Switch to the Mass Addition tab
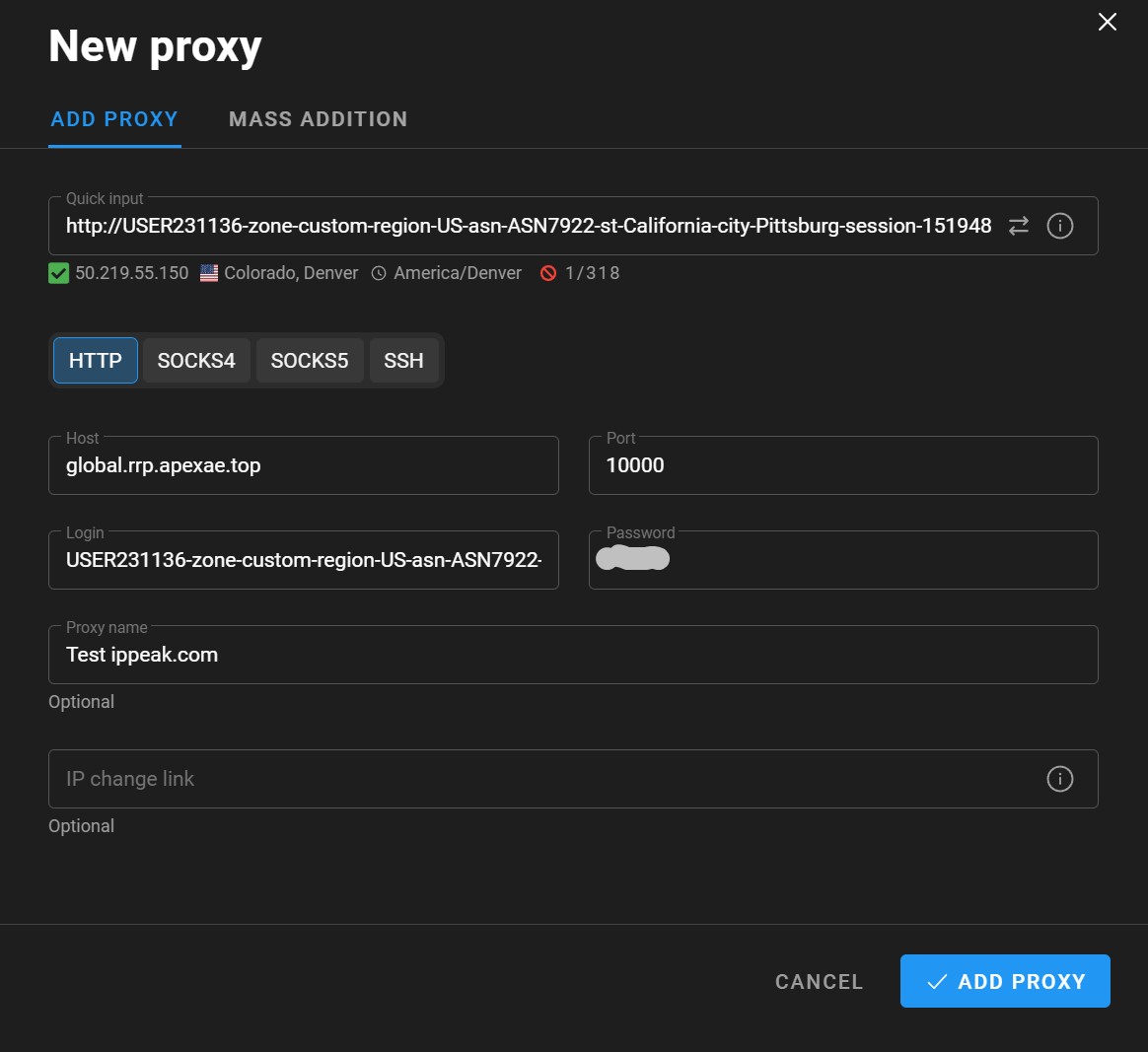This screenshot has height=1052, width=1148. (318, 119)
